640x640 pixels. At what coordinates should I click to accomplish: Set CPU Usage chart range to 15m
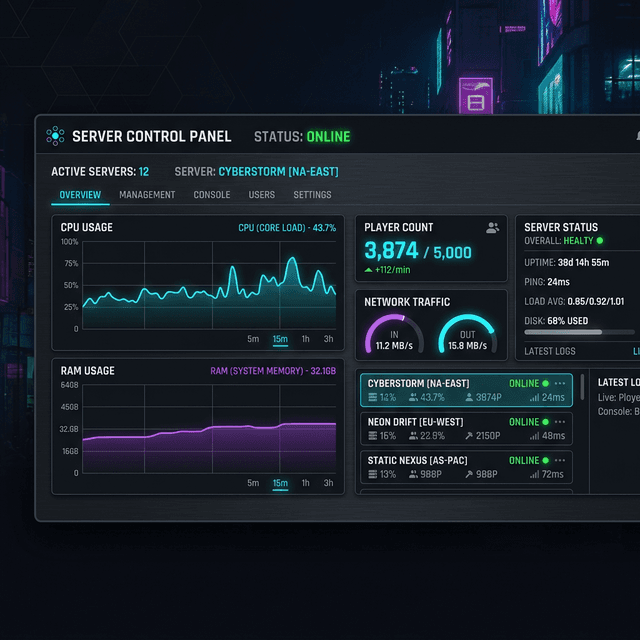pyautogui.click(x=280, y=339)
